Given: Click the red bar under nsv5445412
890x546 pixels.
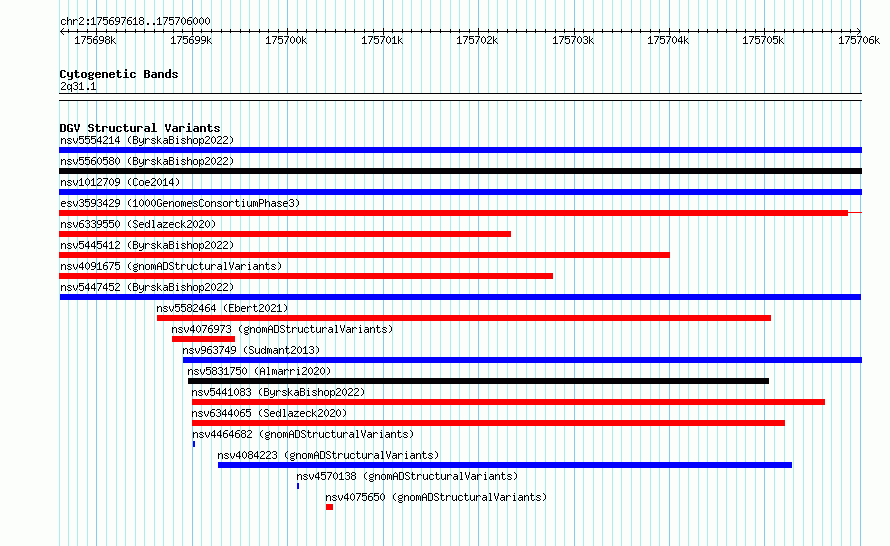Looking at the screenshot, I should click(364, 255).
